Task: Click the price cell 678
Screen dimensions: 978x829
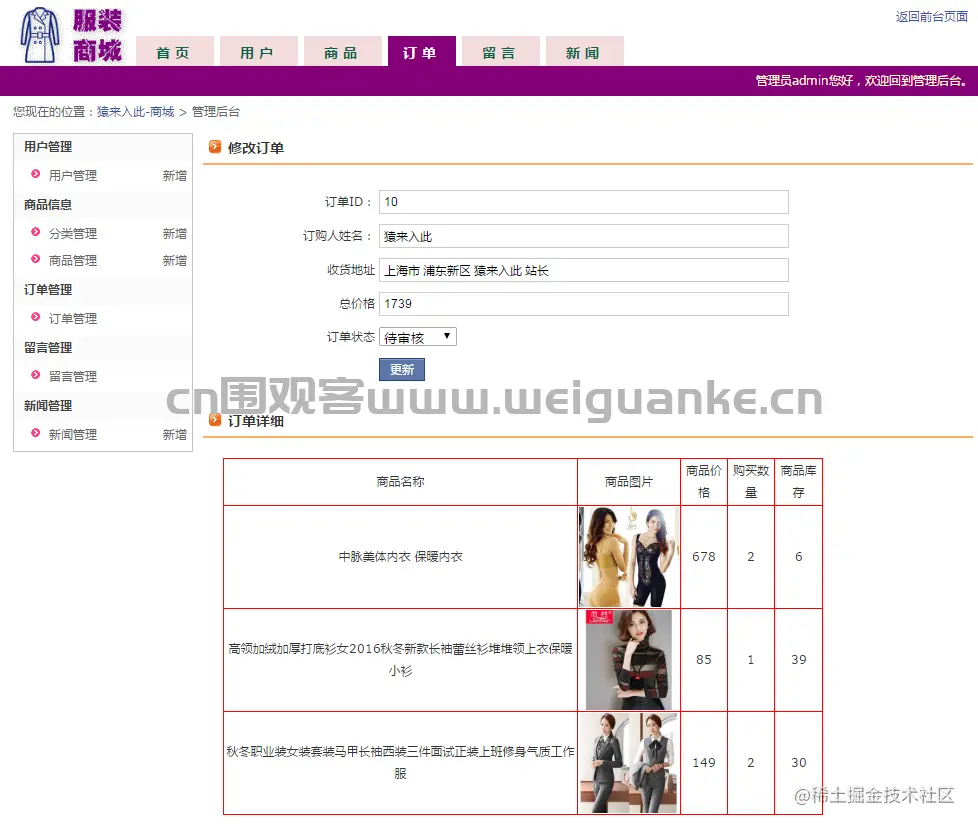Action: (704, 556)
